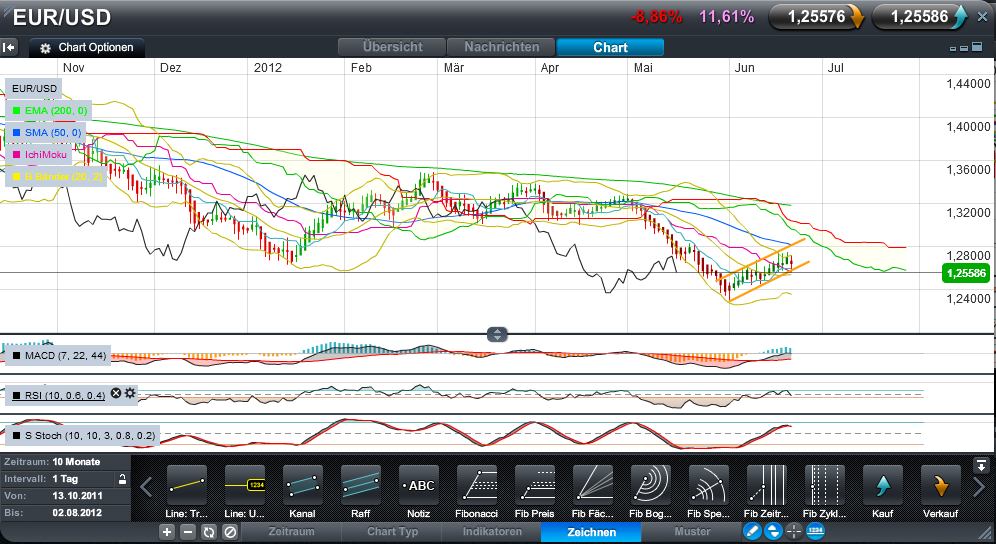Viewport: 996px width, 544px height.
Task: Toggle the S Stoch indicator legend
Action: (83, 436)
